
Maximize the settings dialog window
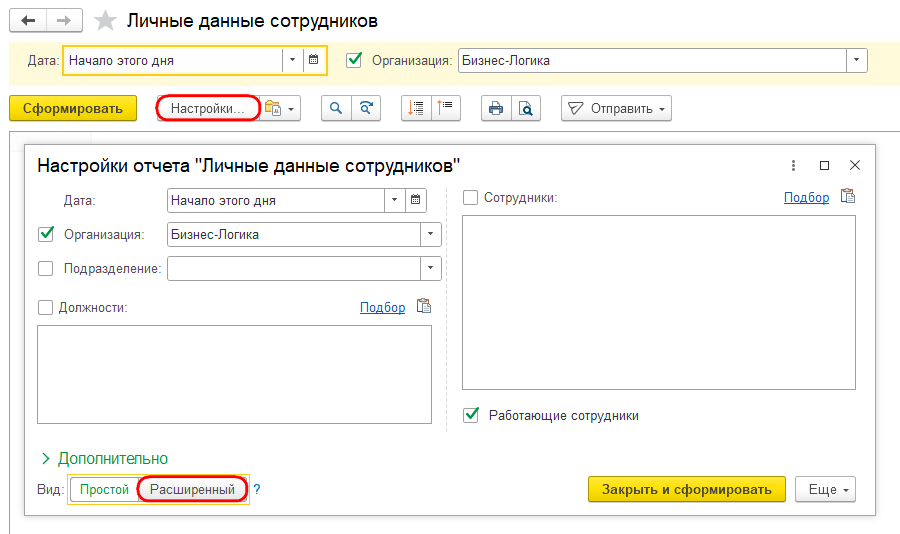tap(824, 165)
